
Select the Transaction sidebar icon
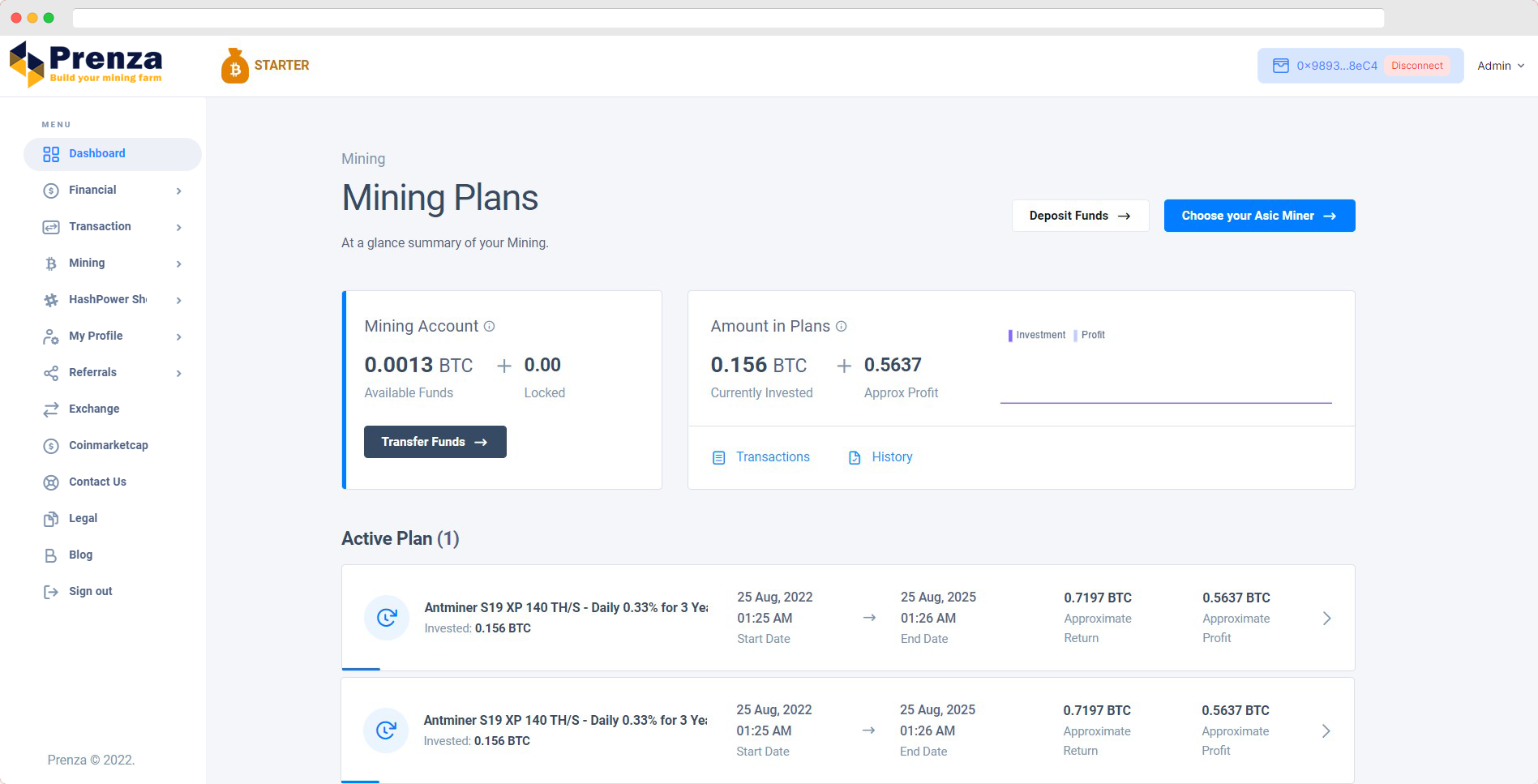point(50,226)
